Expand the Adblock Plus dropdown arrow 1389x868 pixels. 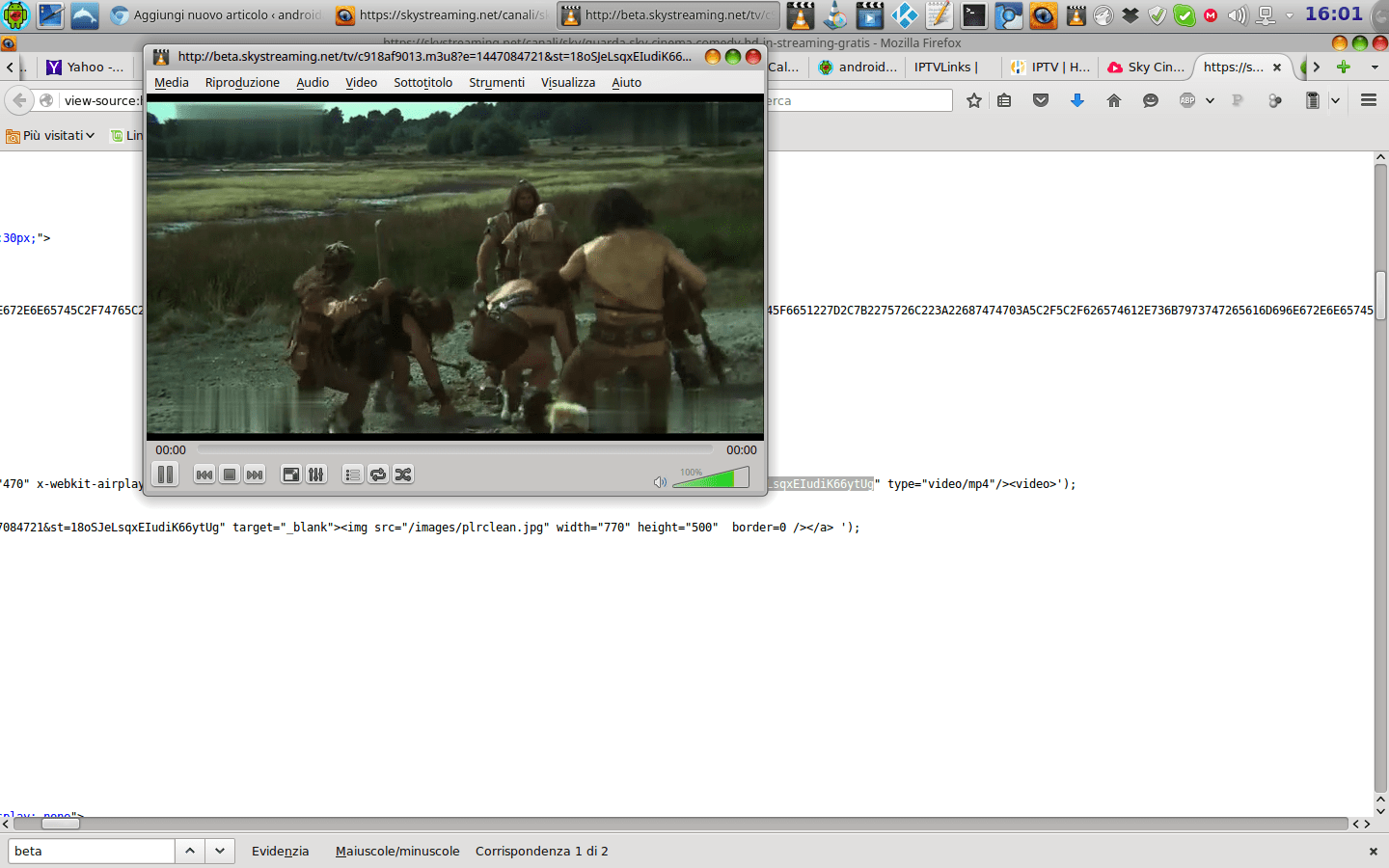[1210, 100]
